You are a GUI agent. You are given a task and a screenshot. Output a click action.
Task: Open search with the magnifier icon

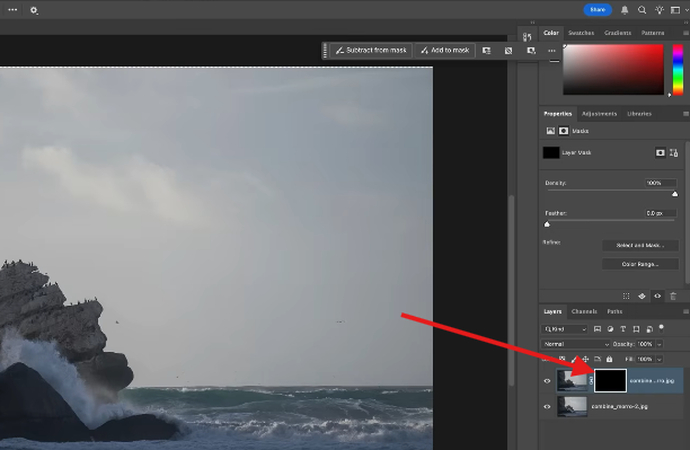pos(642,10)
